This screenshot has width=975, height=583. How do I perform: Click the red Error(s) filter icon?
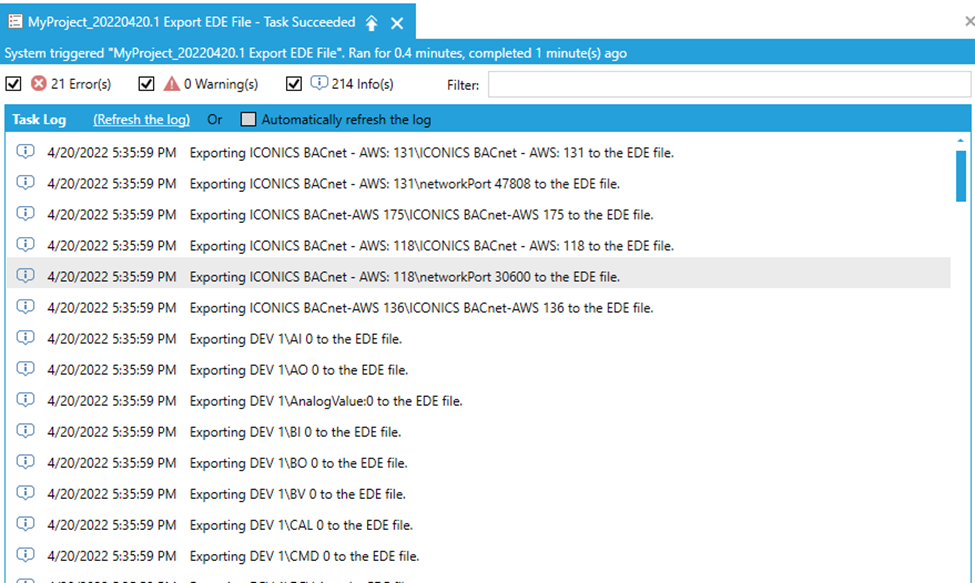click(39, 84)
